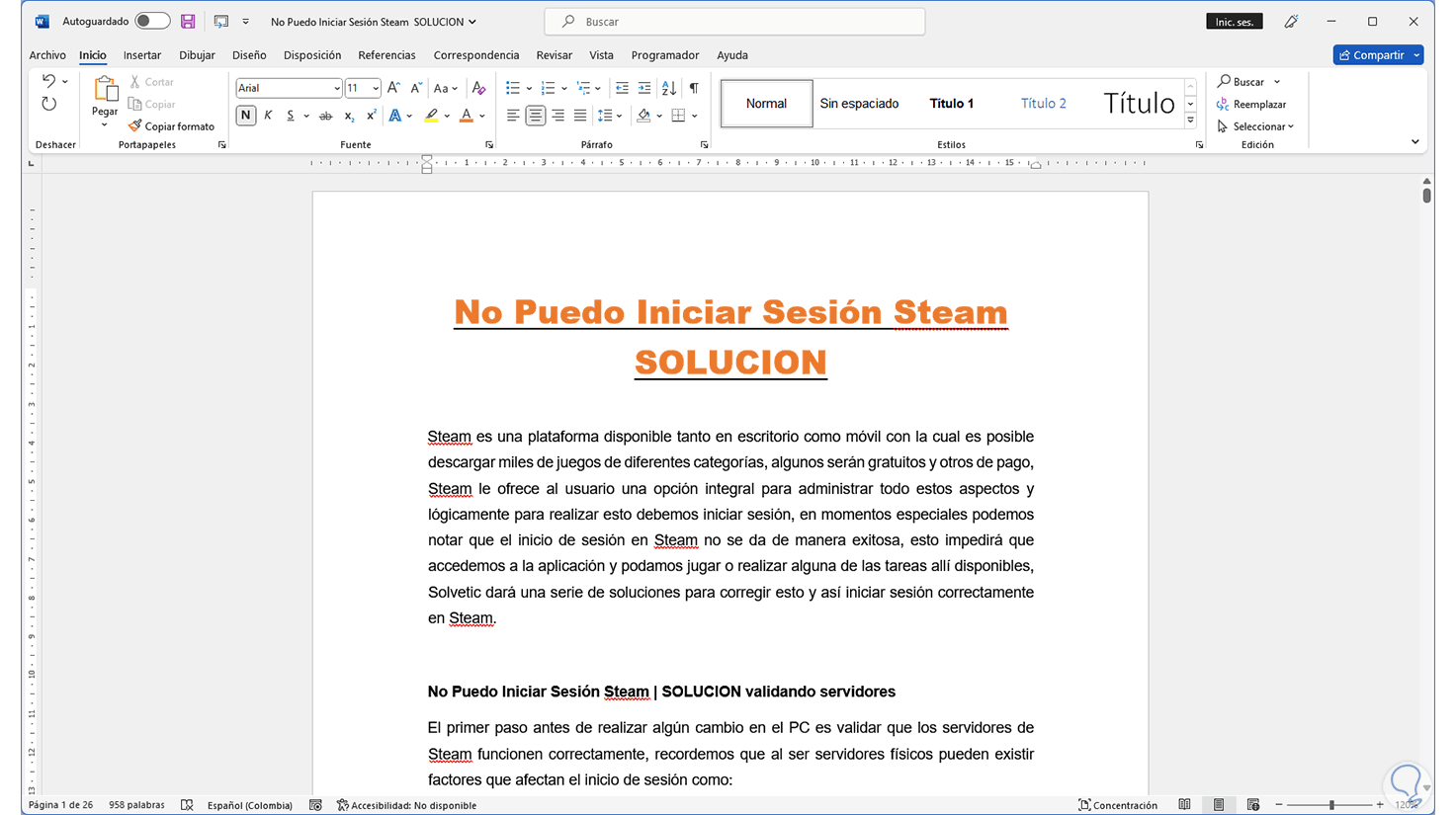Viewport: 1456px width, 815px height.
Task: Click the Redo icon under Undo
Action: click(x=48, y=104)
